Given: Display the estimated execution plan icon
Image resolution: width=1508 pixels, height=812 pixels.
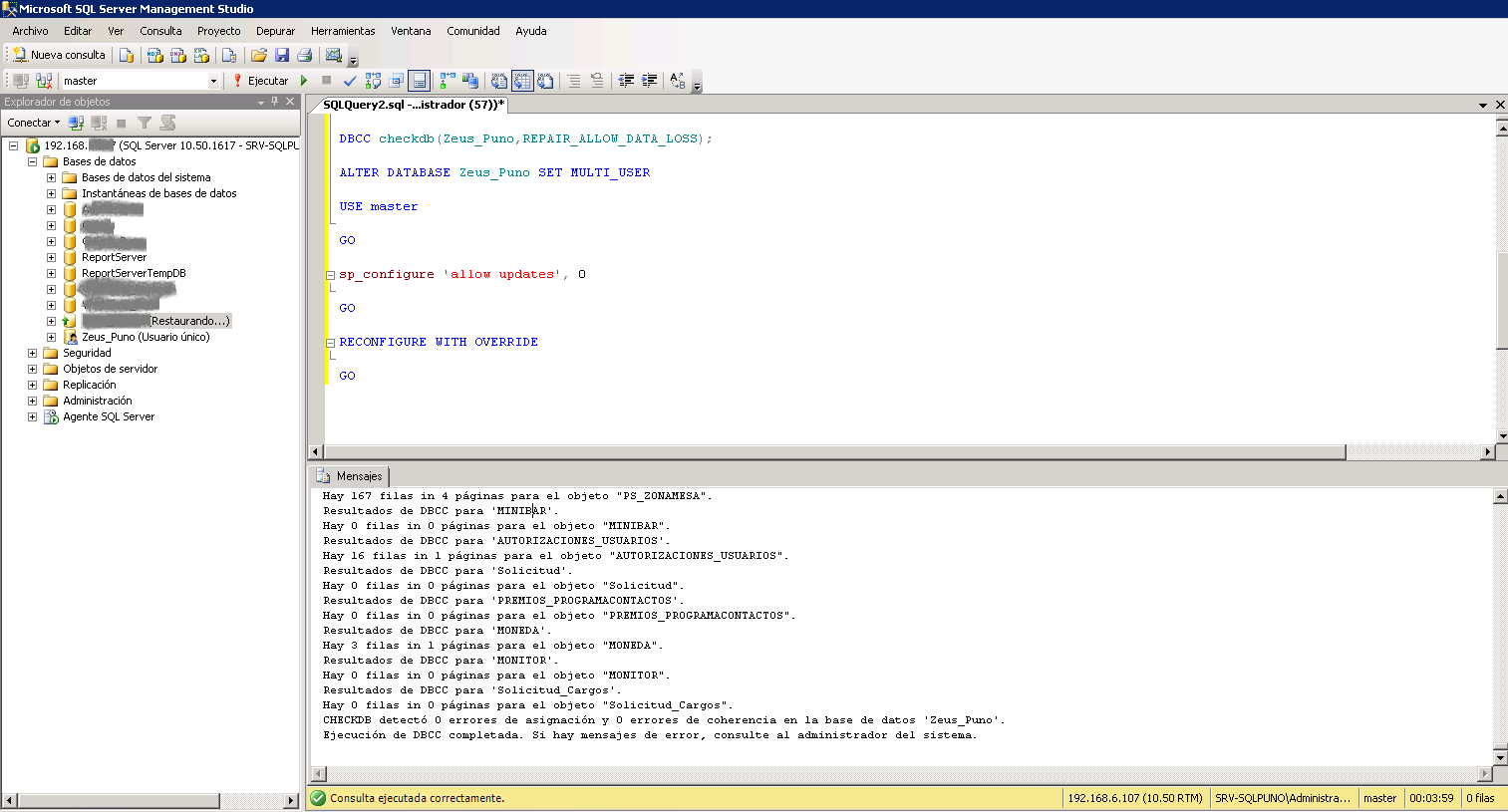Looking at the screenshot, I should pos(373,81).
